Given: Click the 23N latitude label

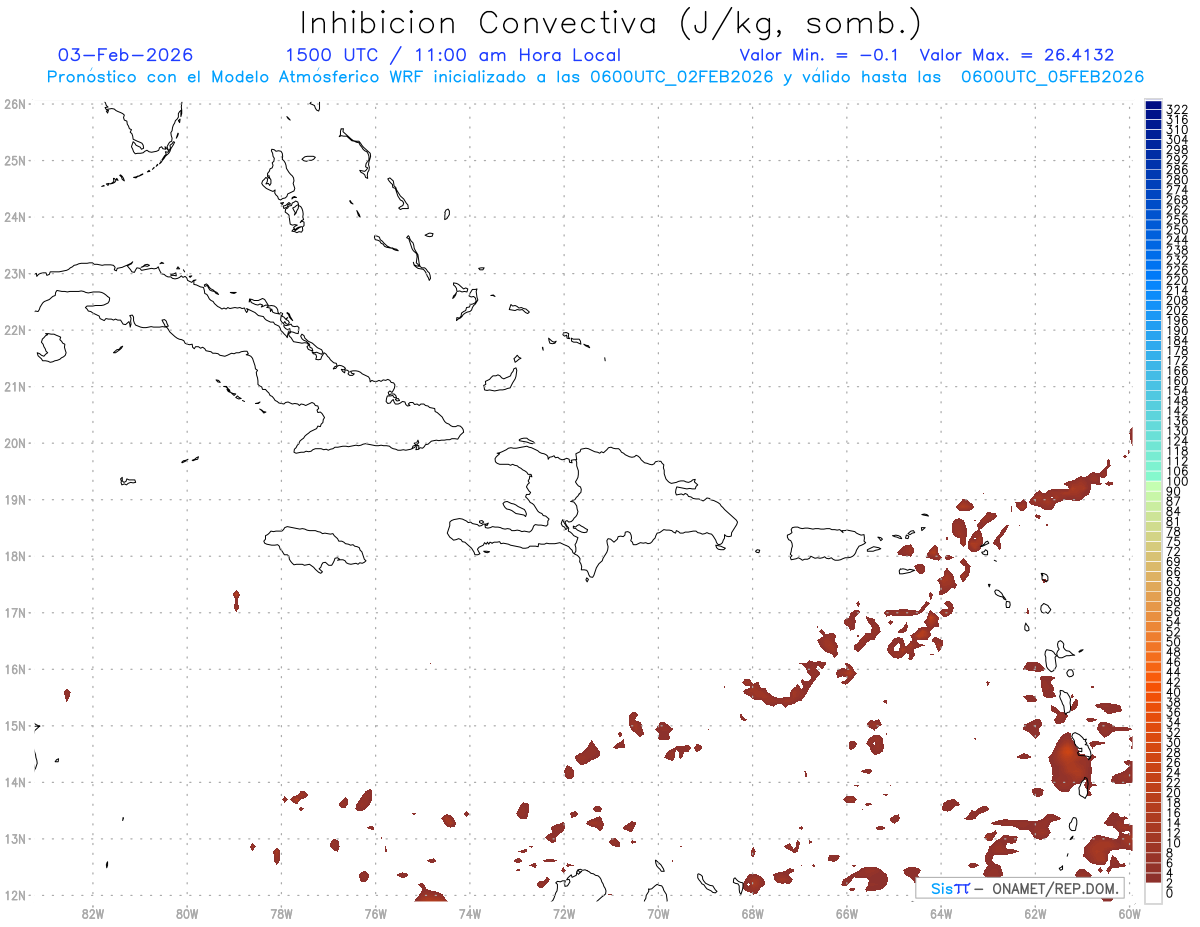Looking at the screenshot, I should [x=15, y=273].
